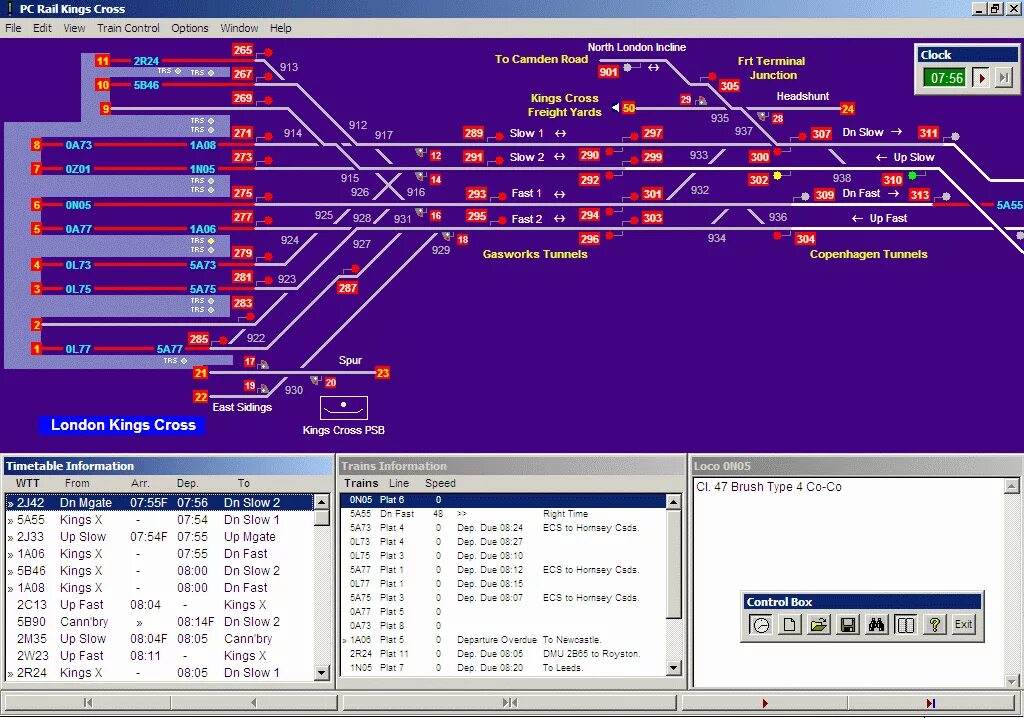This screenshot has height=718, width=1024.
Task: Click the notebook panels icon in Control Box
Action: click(x=905, y=625)
